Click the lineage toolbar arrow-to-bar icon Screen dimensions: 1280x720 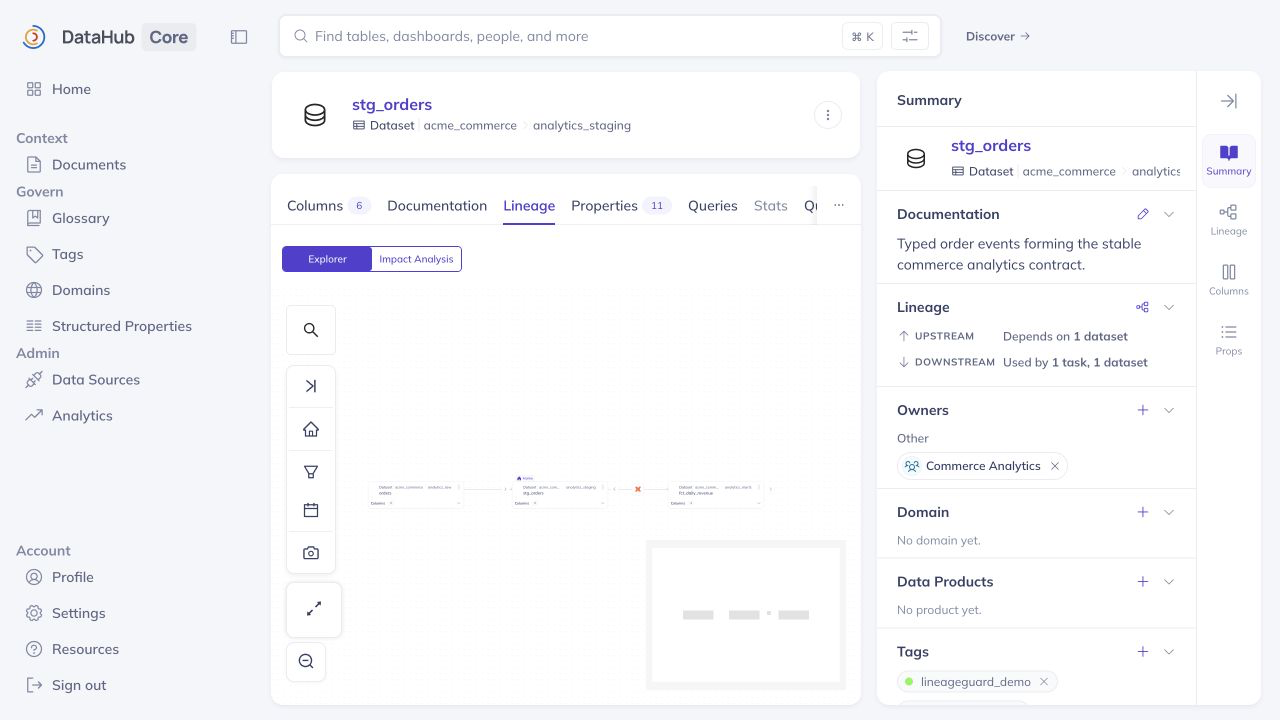tap(311, 386)
